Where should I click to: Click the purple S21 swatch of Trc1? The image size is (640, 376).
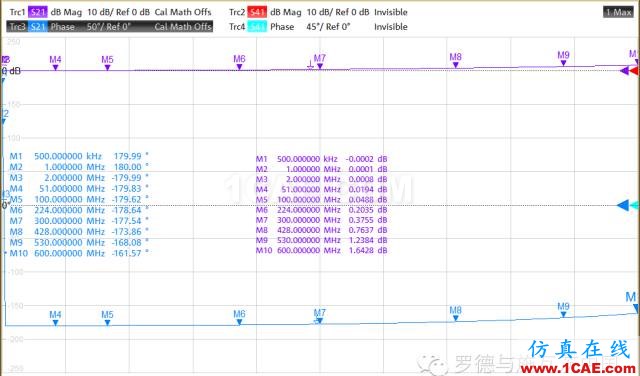coord(38,12)
